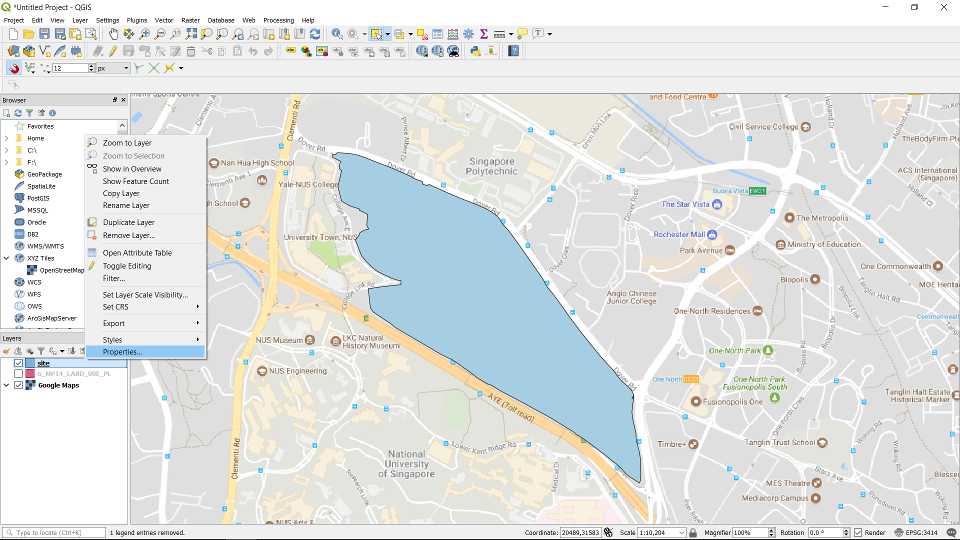This screenshot has width=960, height=540.
Task: Enable the G_MP14_LAND_USE_PL layer checkbox
Action: (x=18, y=374)
